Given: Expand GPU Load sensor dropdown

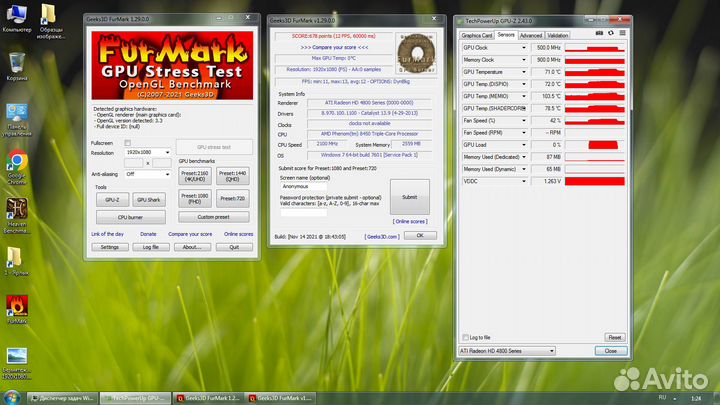Looking at the screenshot, I should [x=523, y=145].
